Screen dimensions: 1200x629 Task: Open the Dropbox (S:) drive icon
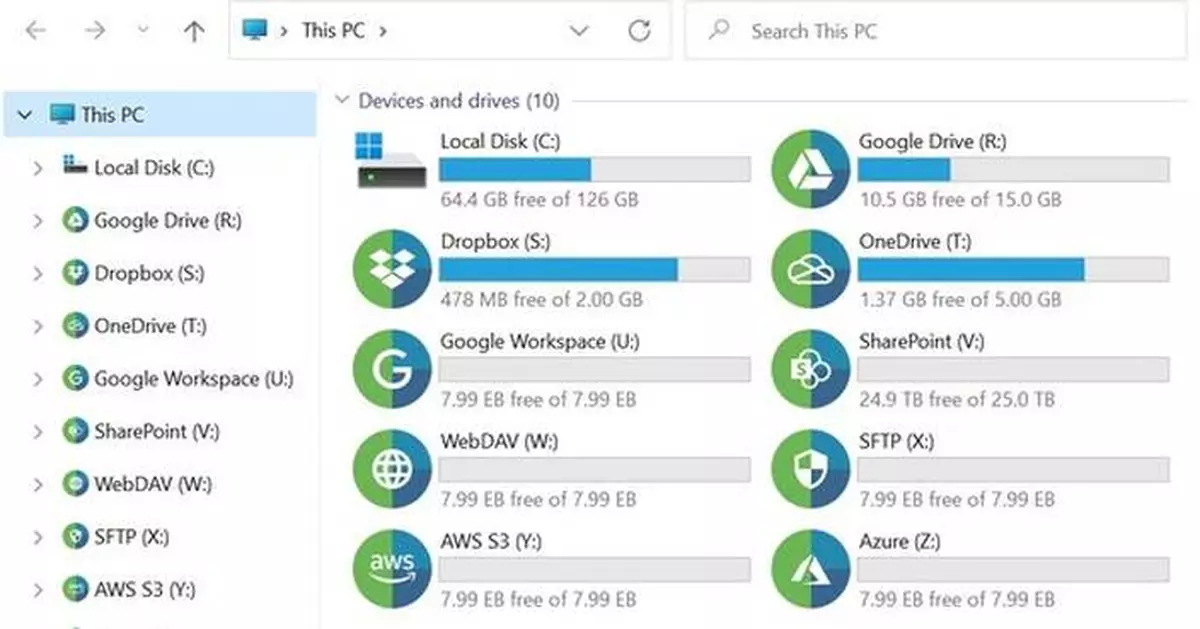[x=391, y=269]
